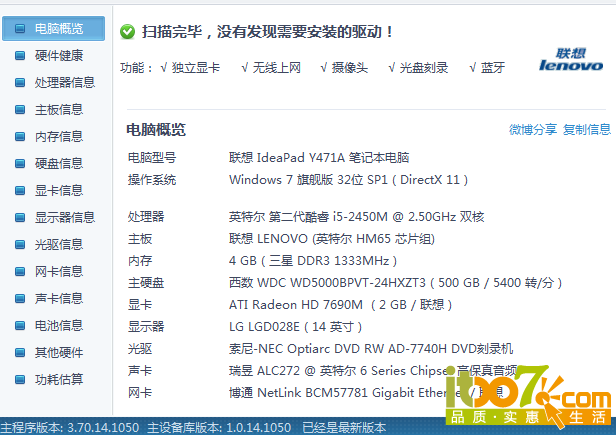The height and width of the screenshot is (435, 616).
Task: Click the 博通 NetLink BCM57781 value
Action: pyautogui.click(x=366, y=393)
